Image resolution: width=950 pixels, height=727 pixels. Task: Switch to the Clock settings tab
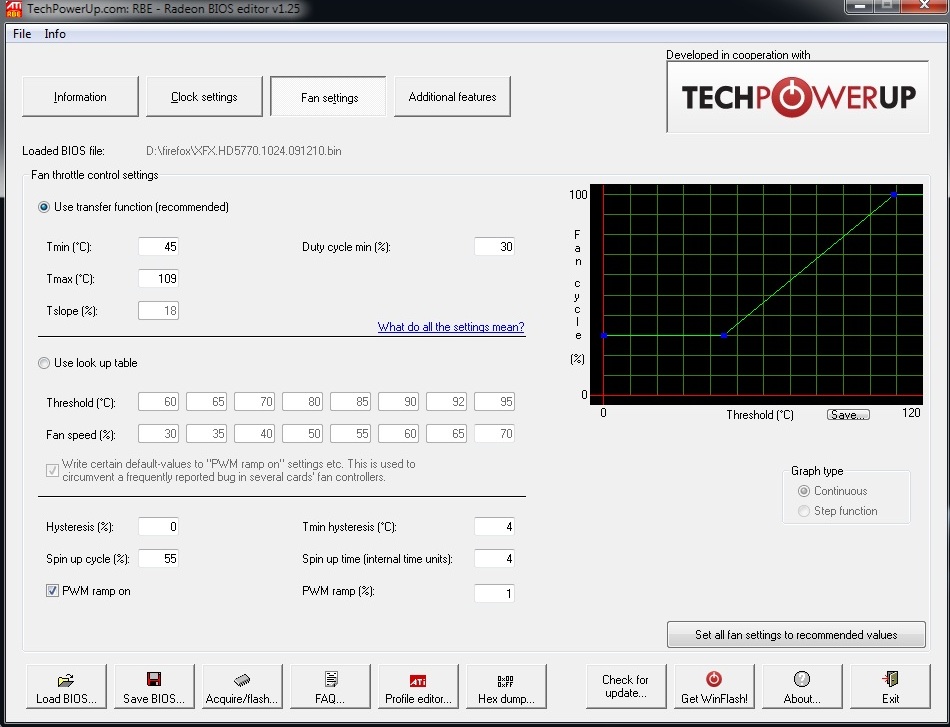click(204, 96)
